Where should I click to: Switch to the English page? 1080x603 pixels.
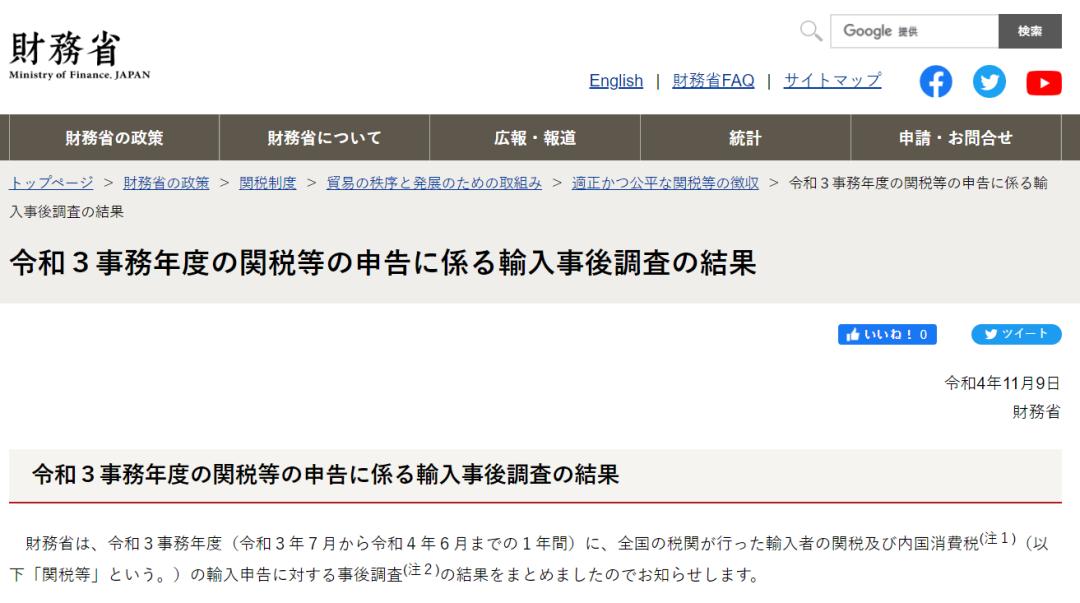point(616,81)
